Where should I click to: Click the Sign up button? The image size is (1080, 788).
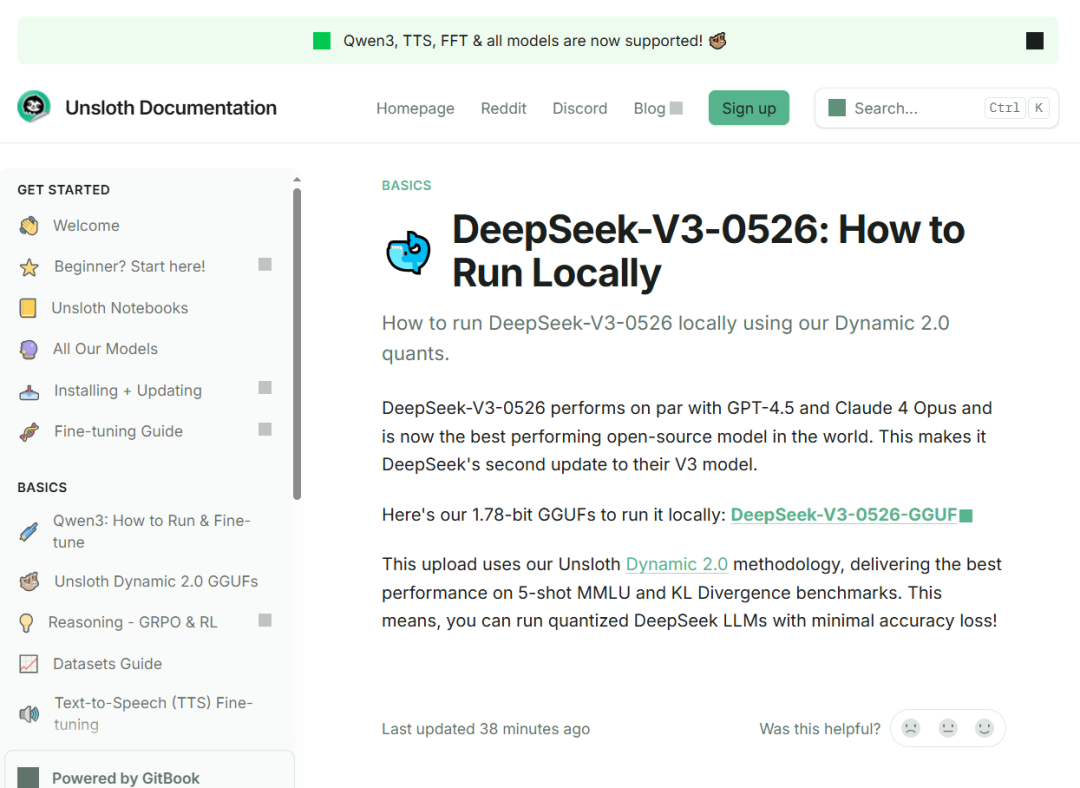749,107
